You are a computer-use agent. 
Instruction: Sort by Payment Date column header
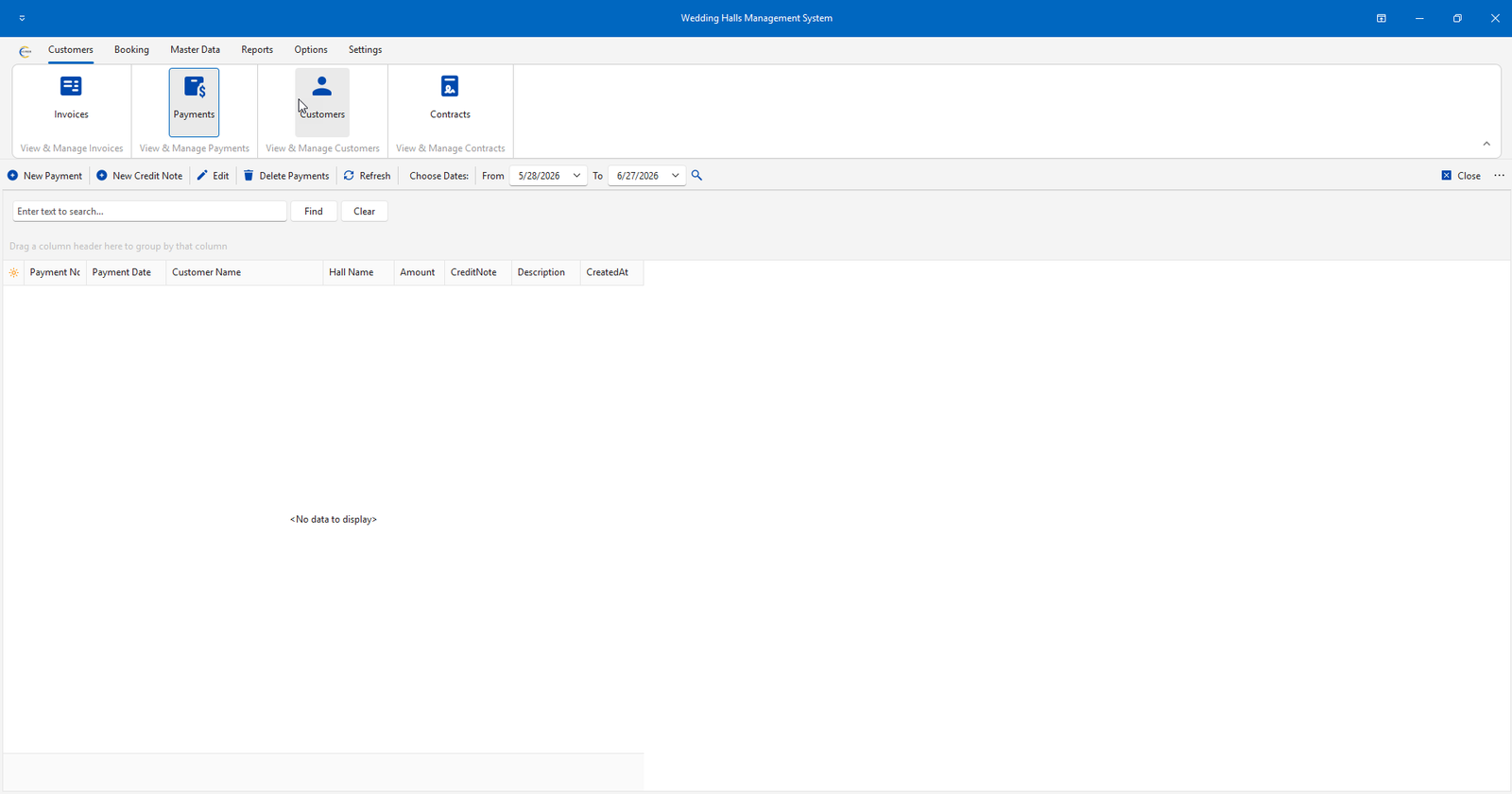[x=126, y=272]
